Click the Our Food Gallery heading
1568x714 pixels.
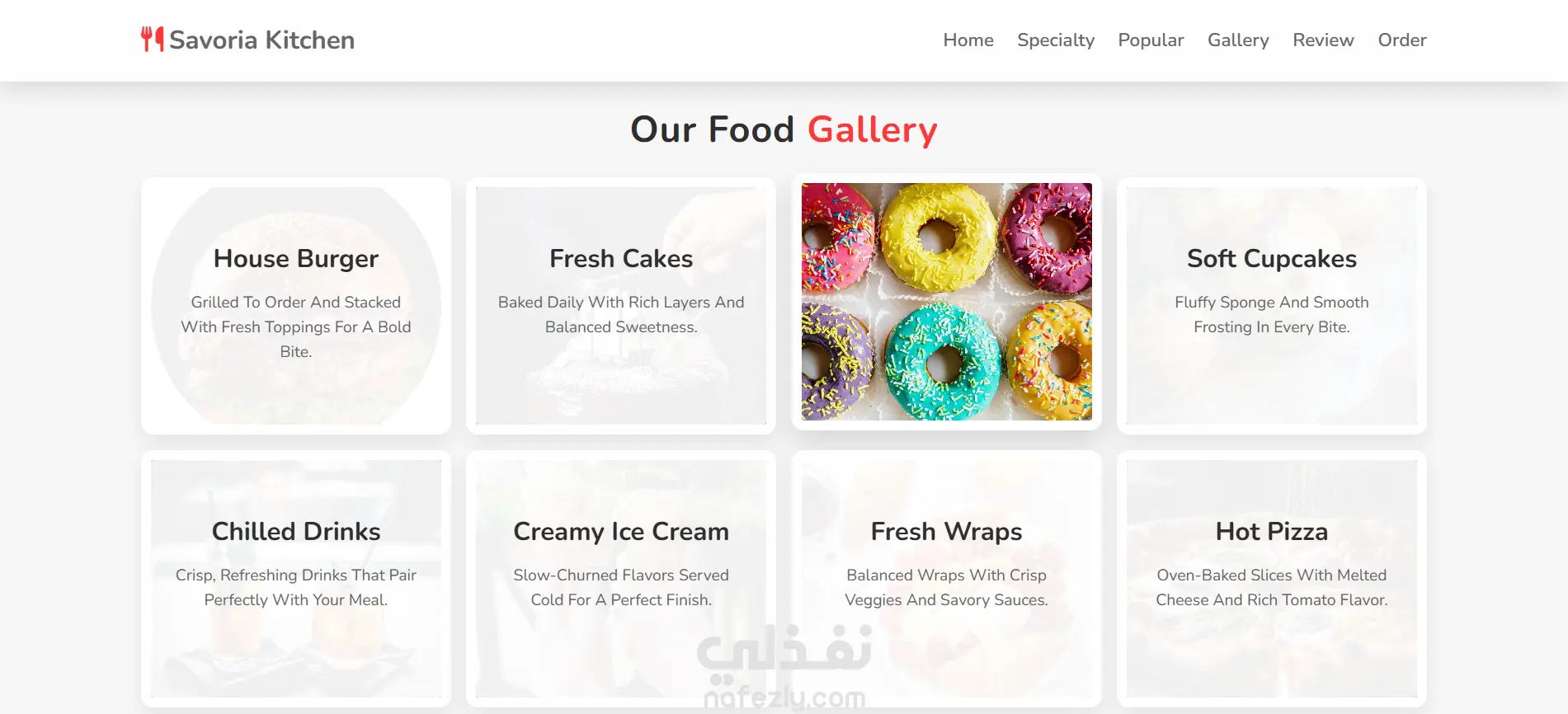pyautogui.click(x=784, y=129)
